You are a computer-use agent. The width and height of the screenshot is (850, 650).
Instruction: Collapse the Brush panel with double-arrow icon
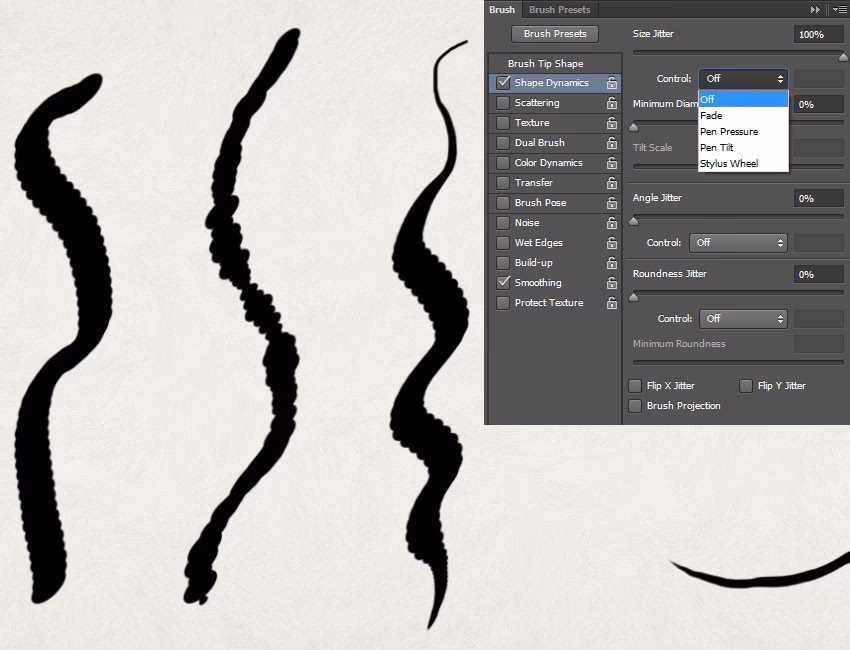[x=814, y=9]
